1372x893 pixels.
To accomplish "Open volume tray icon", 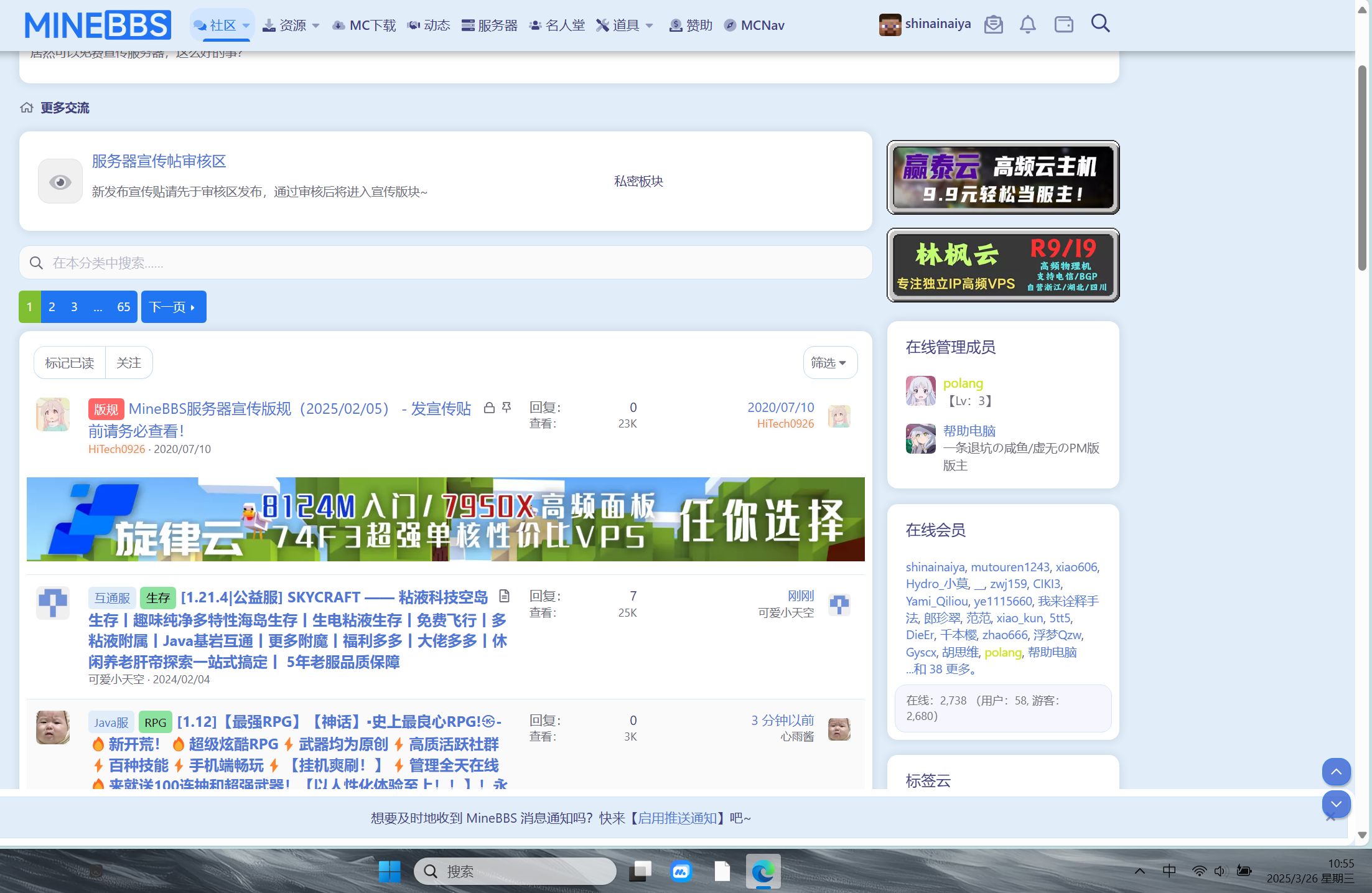I will [1220, 871].
